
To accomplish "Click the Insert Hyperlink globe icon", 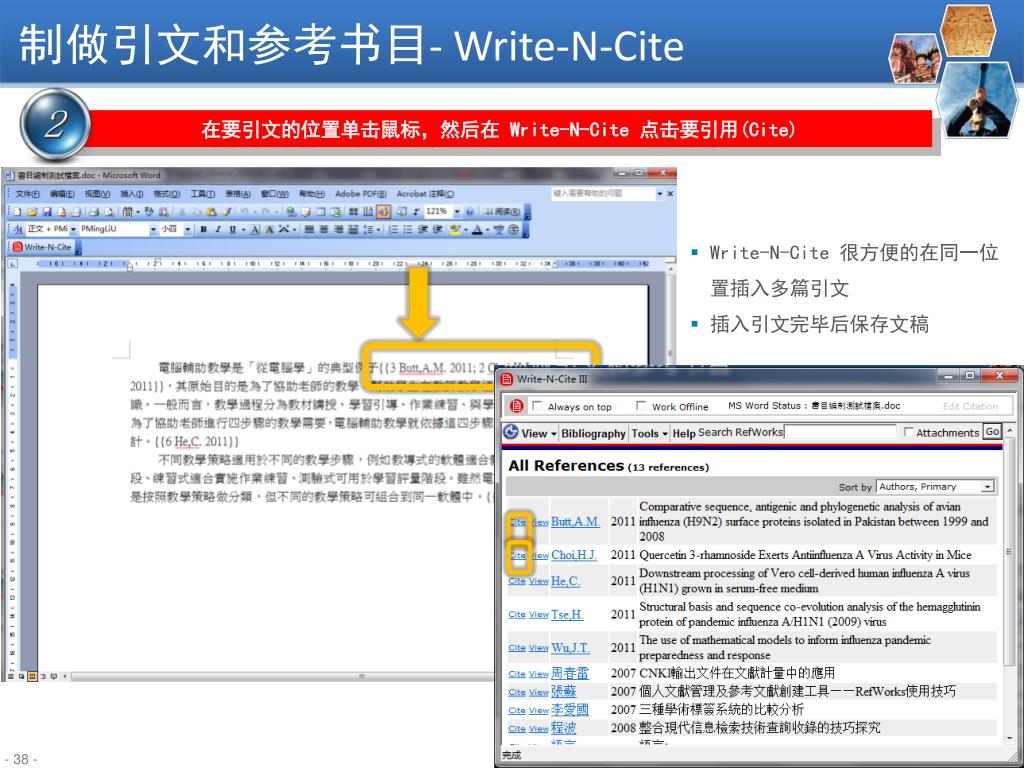I will click(291, 212).
